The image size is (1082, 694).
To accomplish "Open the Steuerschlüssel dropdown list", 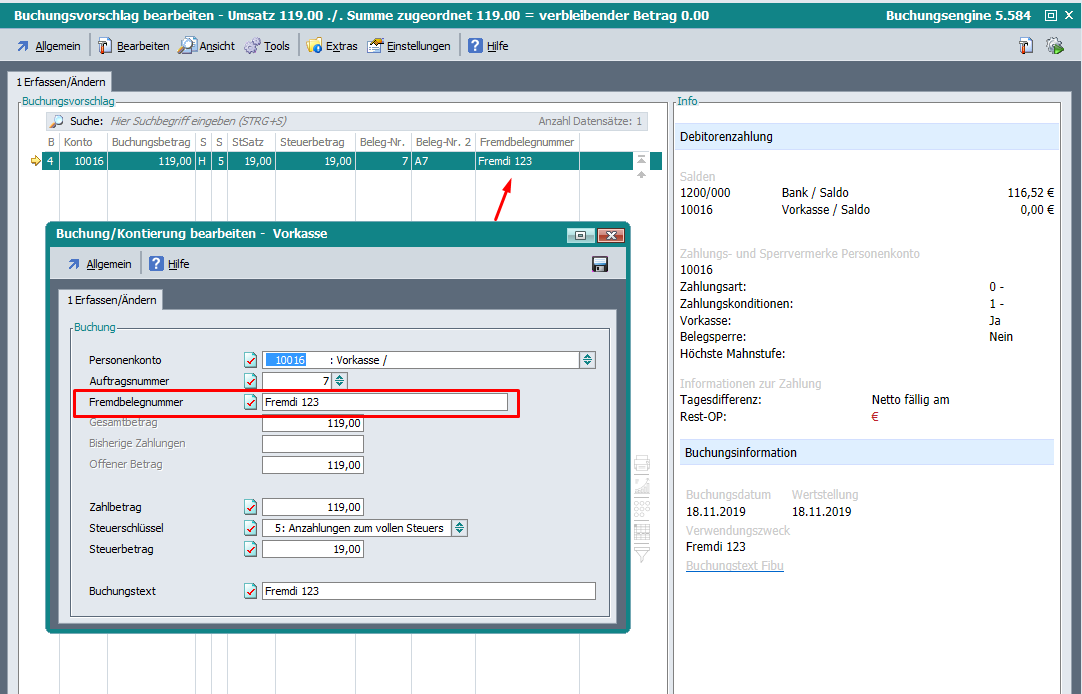I will pyautogui.click(x=459, y=528).
